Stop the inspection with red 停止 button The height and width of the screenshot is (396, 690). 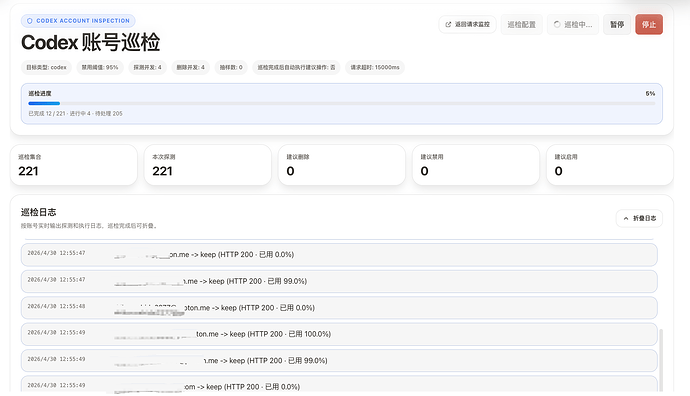point(649,25)
